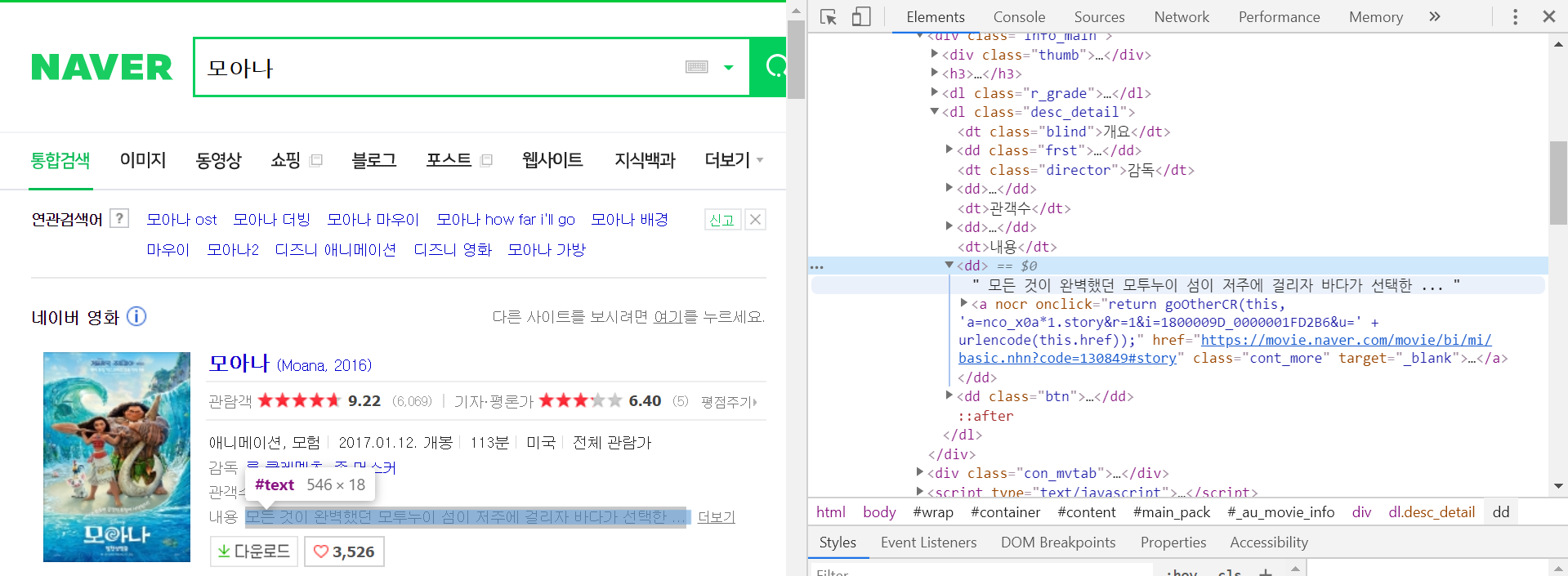Click the 더보기 link after the plot summary
Image resolution: width=1568 pixels, height=576 pixels.
point(717,516)
